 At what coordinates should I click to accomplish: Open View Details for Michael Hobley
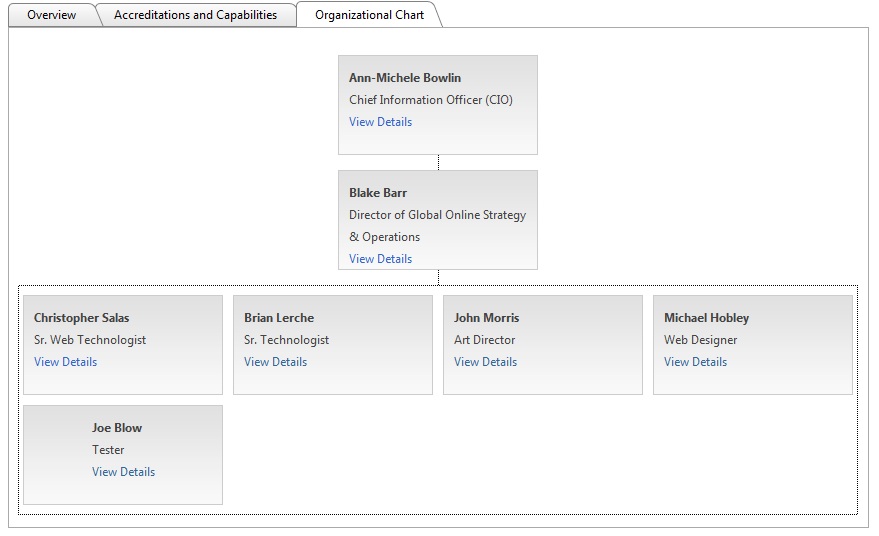tap(695, 362)
